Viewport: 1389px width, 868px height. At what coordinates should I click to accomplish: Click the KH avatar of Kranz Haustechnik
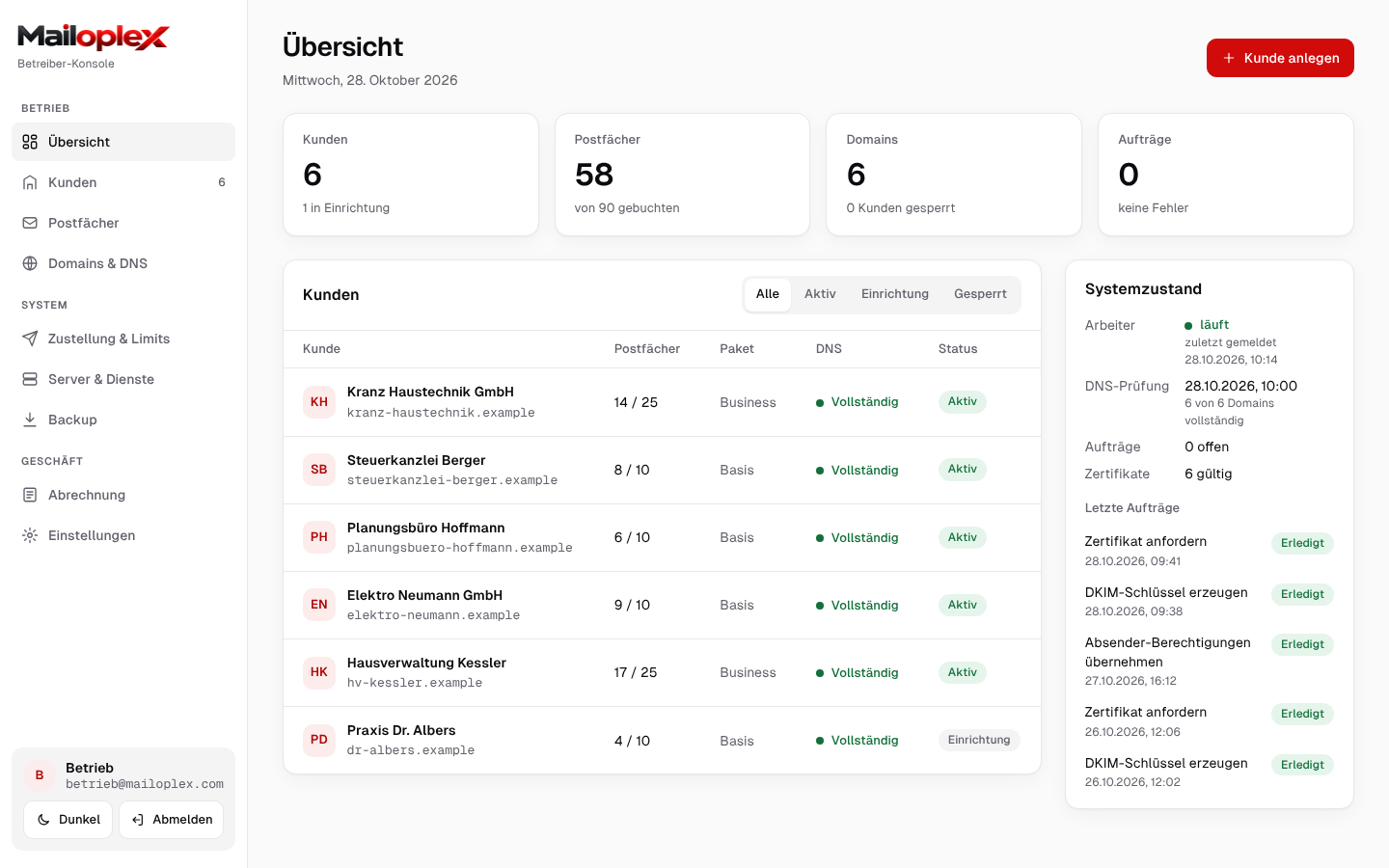(319, 402)
